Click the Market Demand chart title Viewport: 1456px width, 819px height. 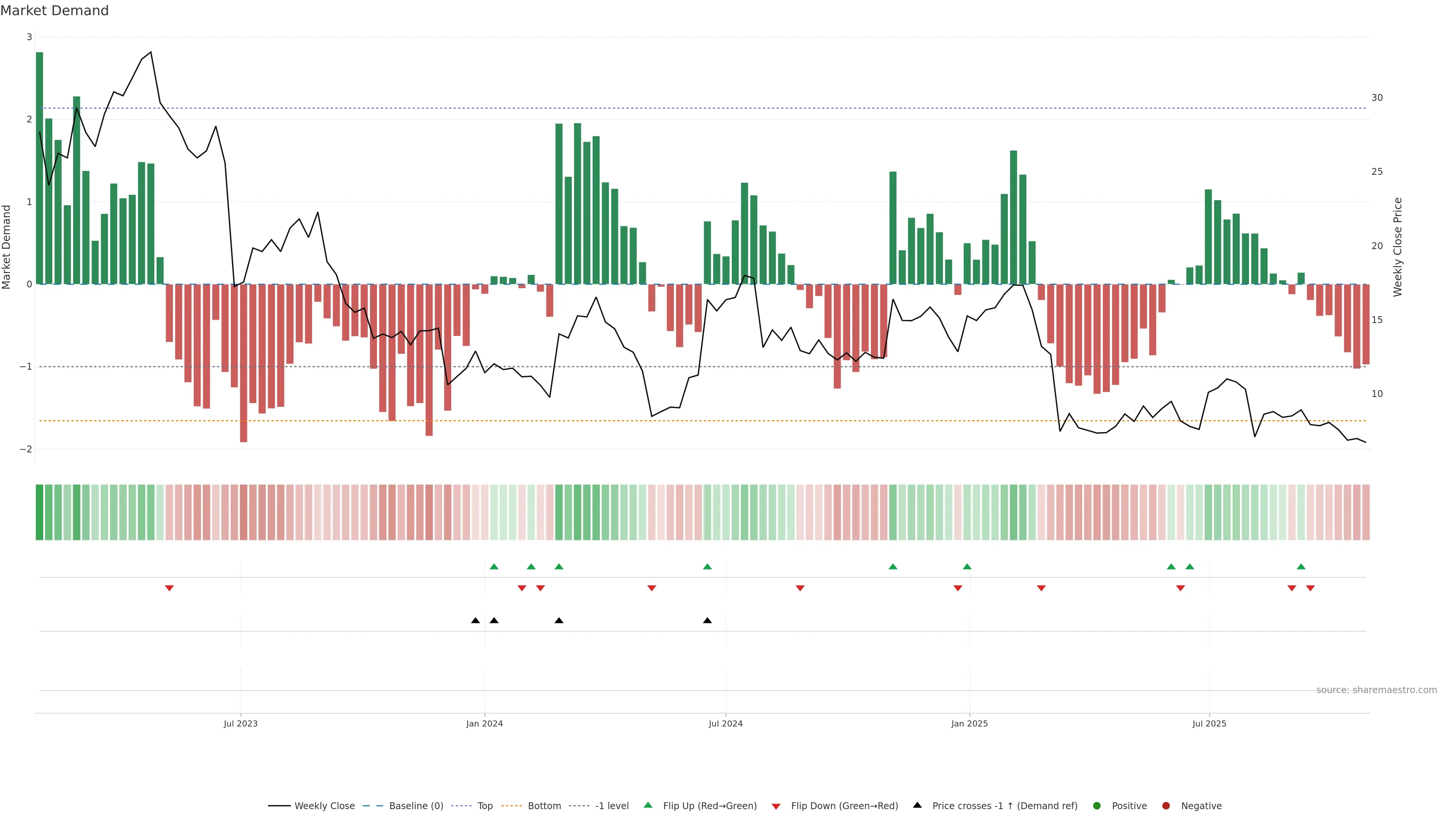pyautogui.click(x=54, y=11)
